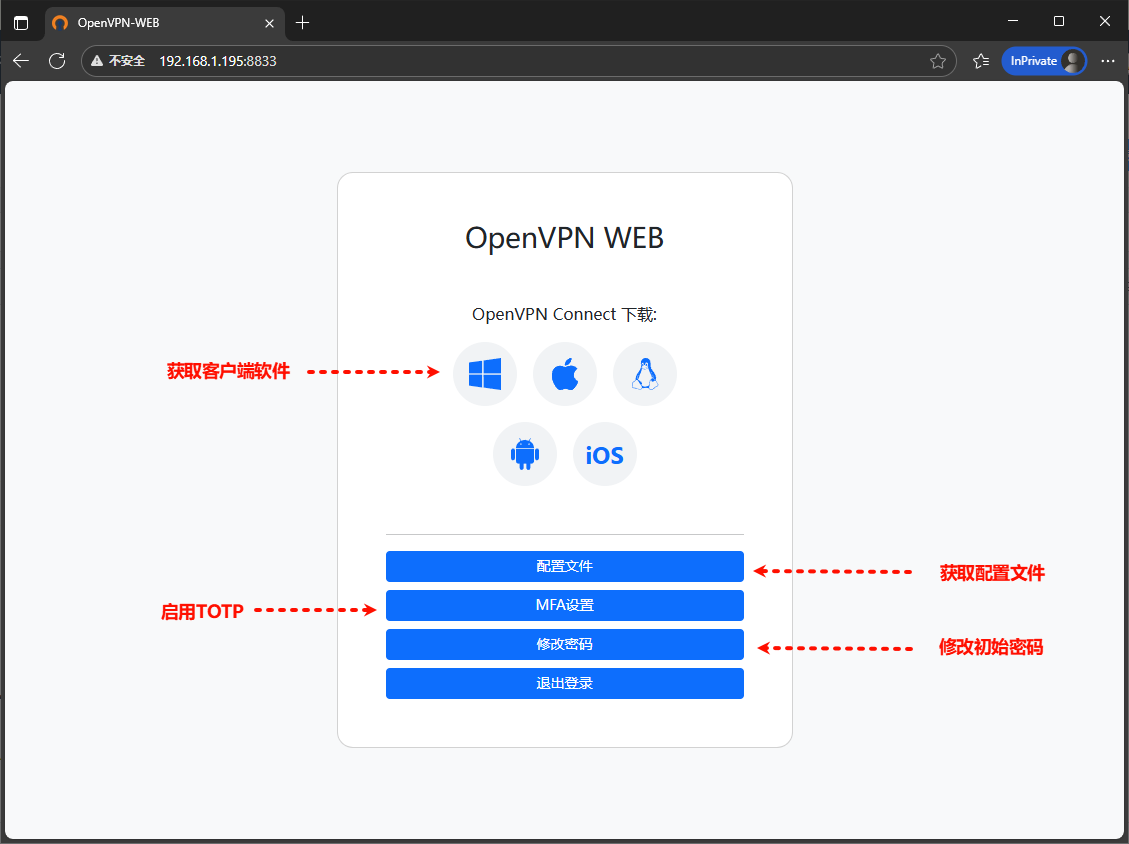Viewport: 1129px width, 844px height.
Task: Open browser settings and more menu
Action: [x=1108, y=61]
